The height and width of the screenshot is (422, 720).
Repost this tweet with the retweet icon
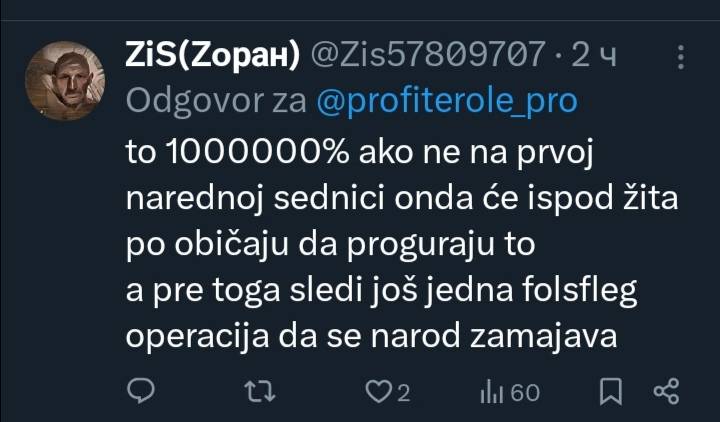click(x=260, y=392)
